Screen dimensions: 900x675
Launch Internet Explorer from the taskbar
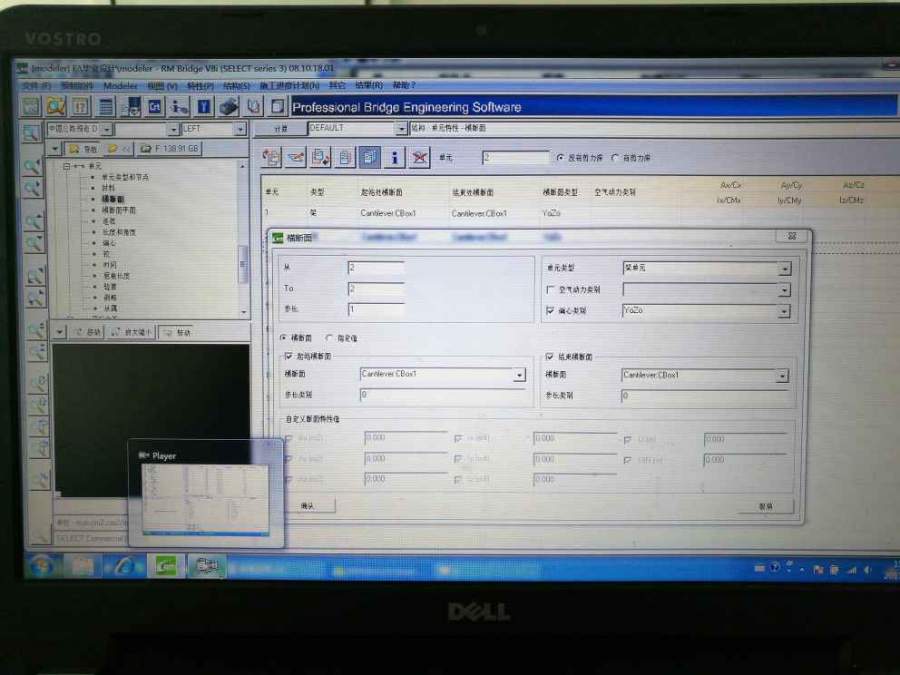point(123,567)
